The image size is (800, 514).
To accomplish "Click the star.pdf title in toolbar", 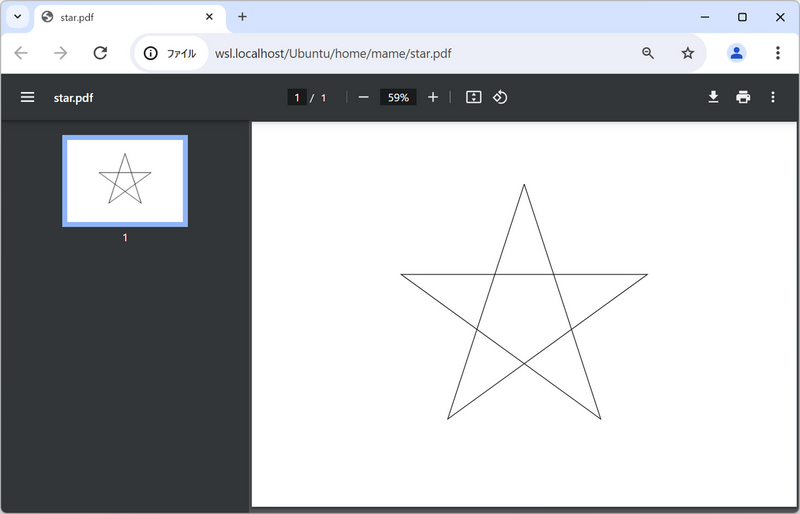I will pos(73,97).
